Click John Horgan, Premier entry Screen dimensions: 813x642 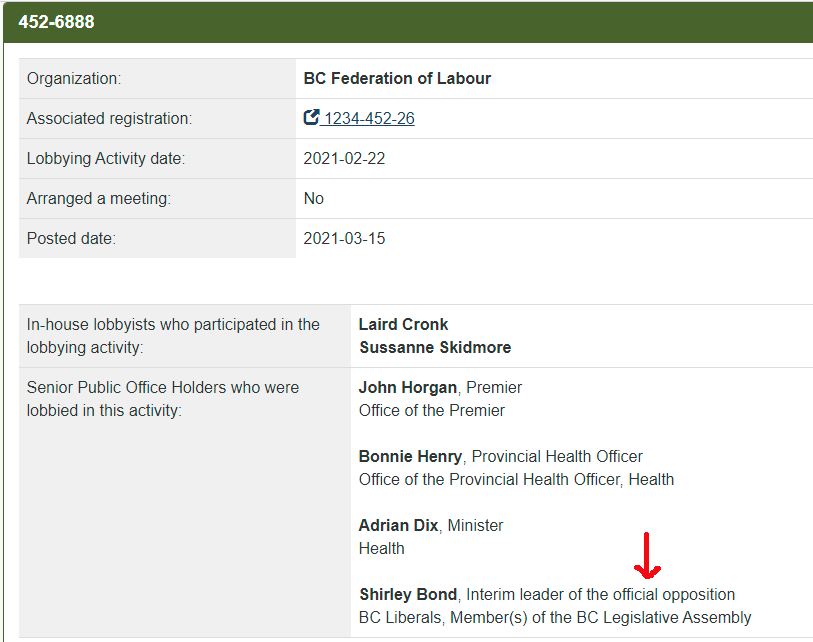click(440, 387)
